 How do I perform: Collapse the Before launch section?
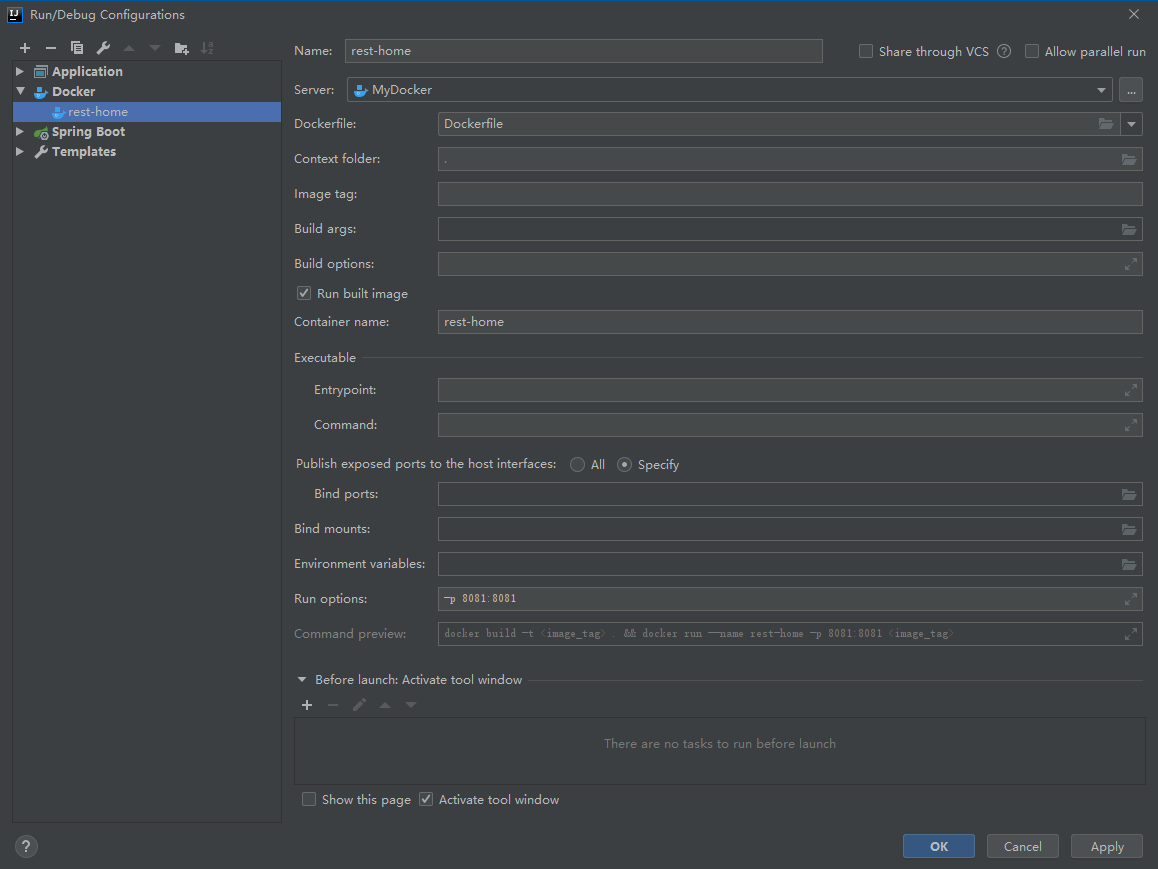(x=302, y=680)
